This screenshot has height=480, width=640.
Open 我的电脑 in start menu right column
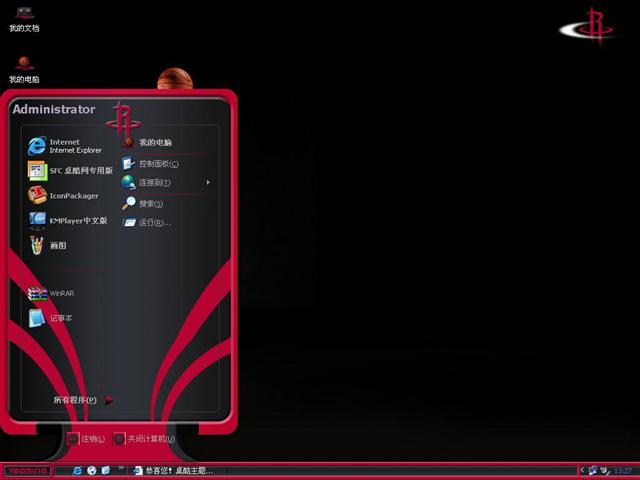point(147,142)
